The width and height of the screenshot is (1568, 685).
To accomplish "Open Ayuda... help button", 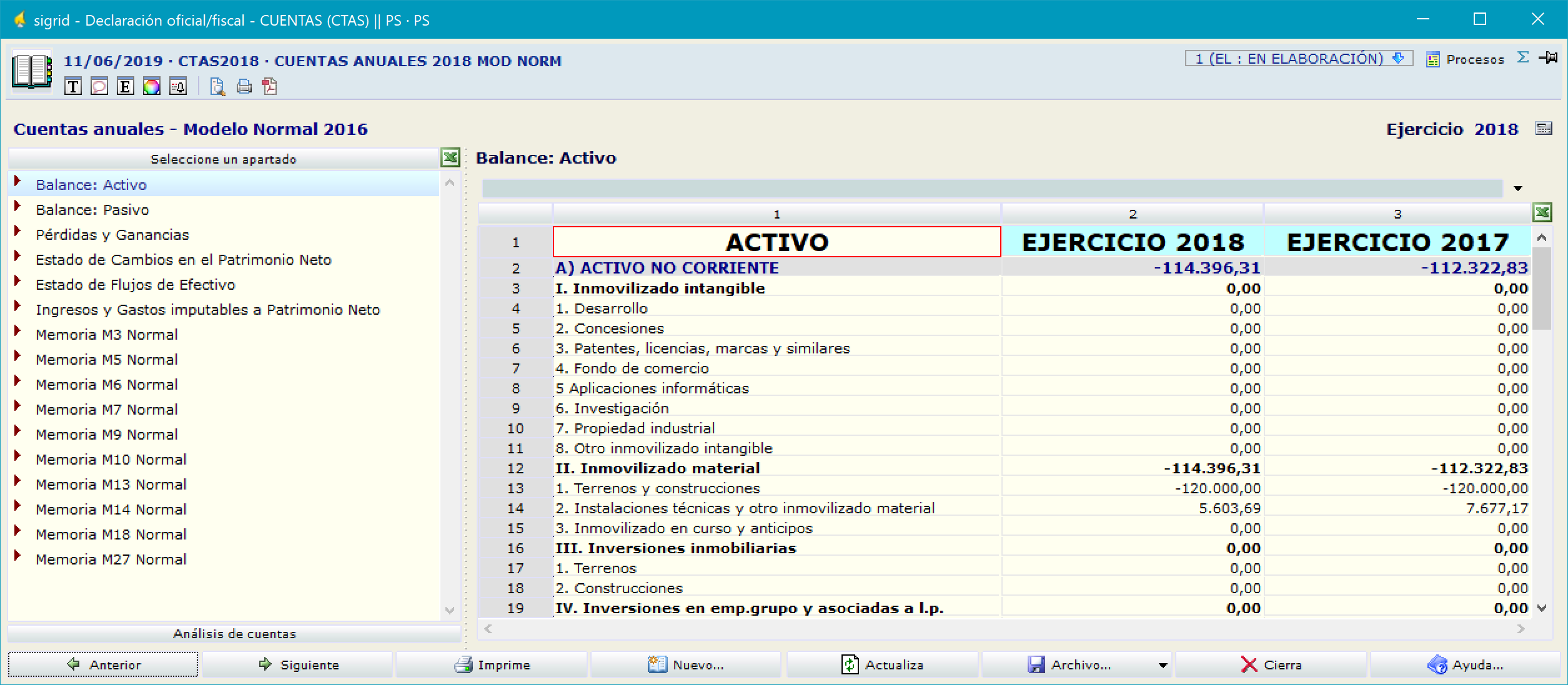I will [x=1465, y=664].
